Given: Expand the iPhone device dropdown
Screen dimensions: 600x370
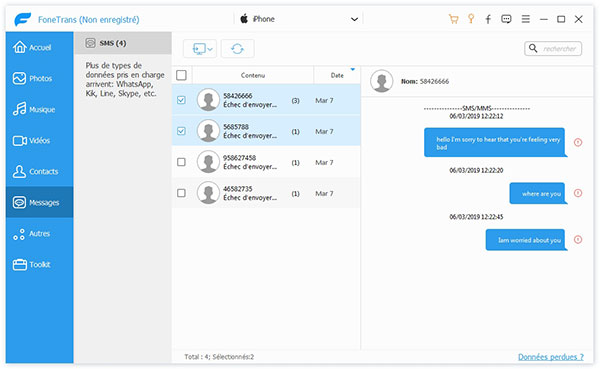Looking at the screenshot, I should coord(354,19).
